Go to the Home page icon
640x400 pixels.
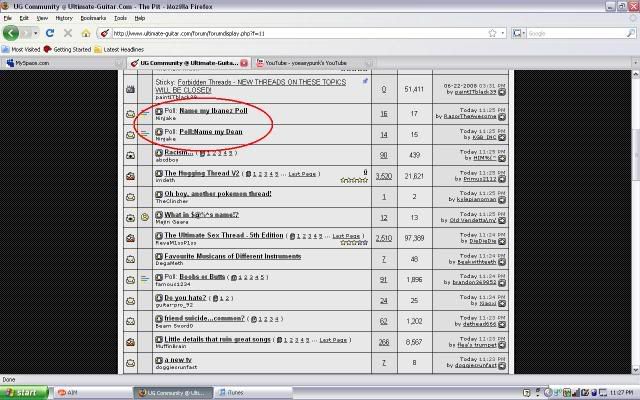86,33
